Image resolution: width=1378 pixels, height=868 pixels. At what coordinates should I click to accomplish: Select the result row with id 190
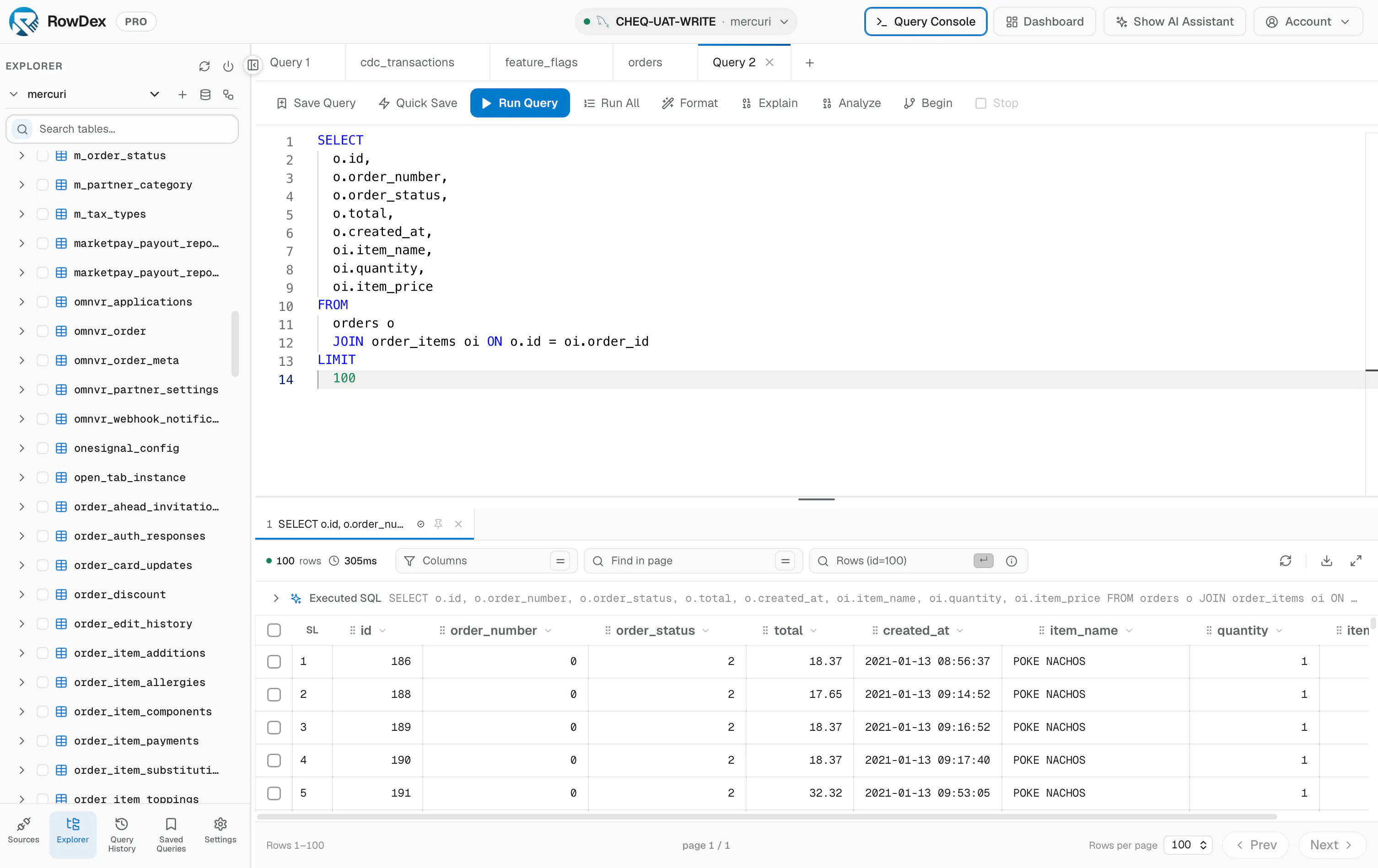[x=274, y=760]
